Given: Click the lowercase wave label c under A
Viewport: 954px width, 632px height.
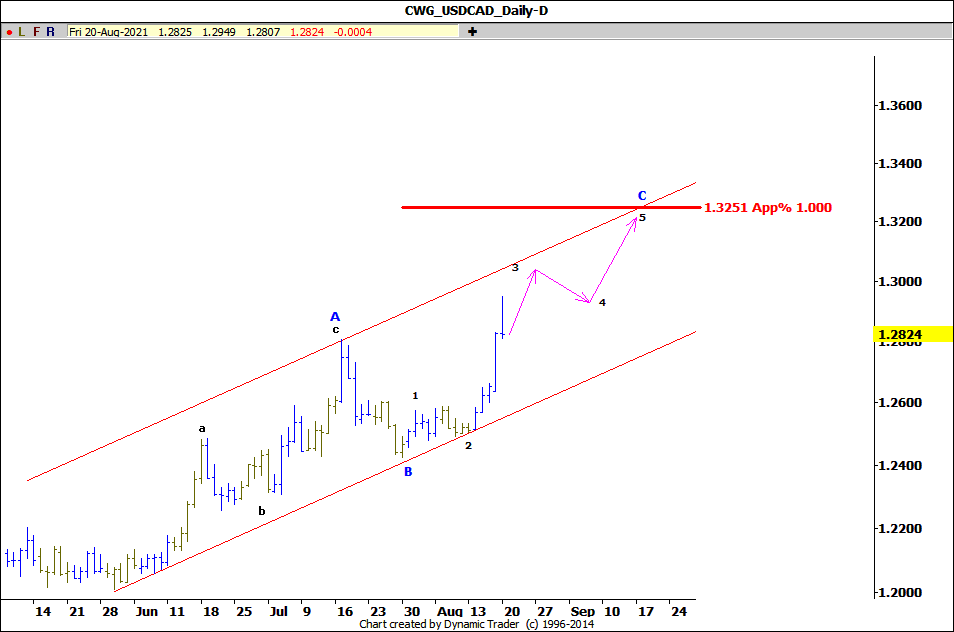Looking at the screenshot, I should coord(335,330).
